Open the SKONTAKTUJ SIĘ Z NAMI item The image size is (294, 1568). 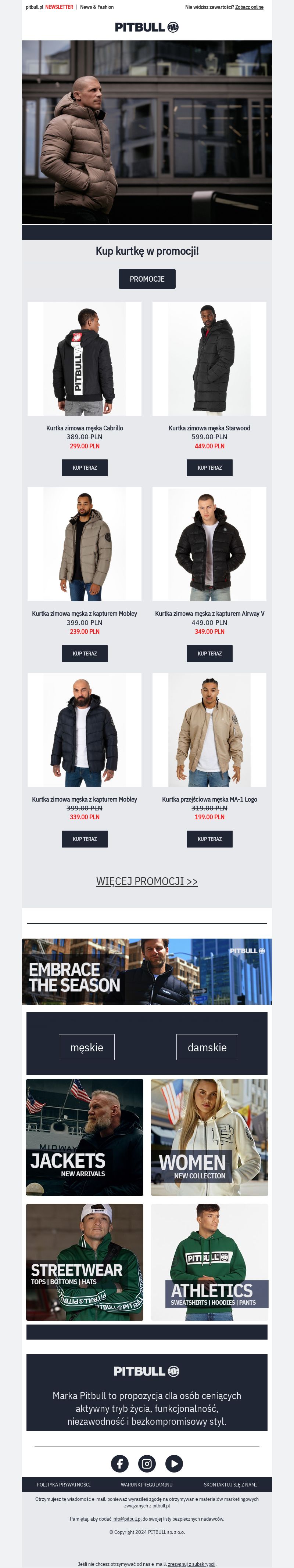[230, 1484]
